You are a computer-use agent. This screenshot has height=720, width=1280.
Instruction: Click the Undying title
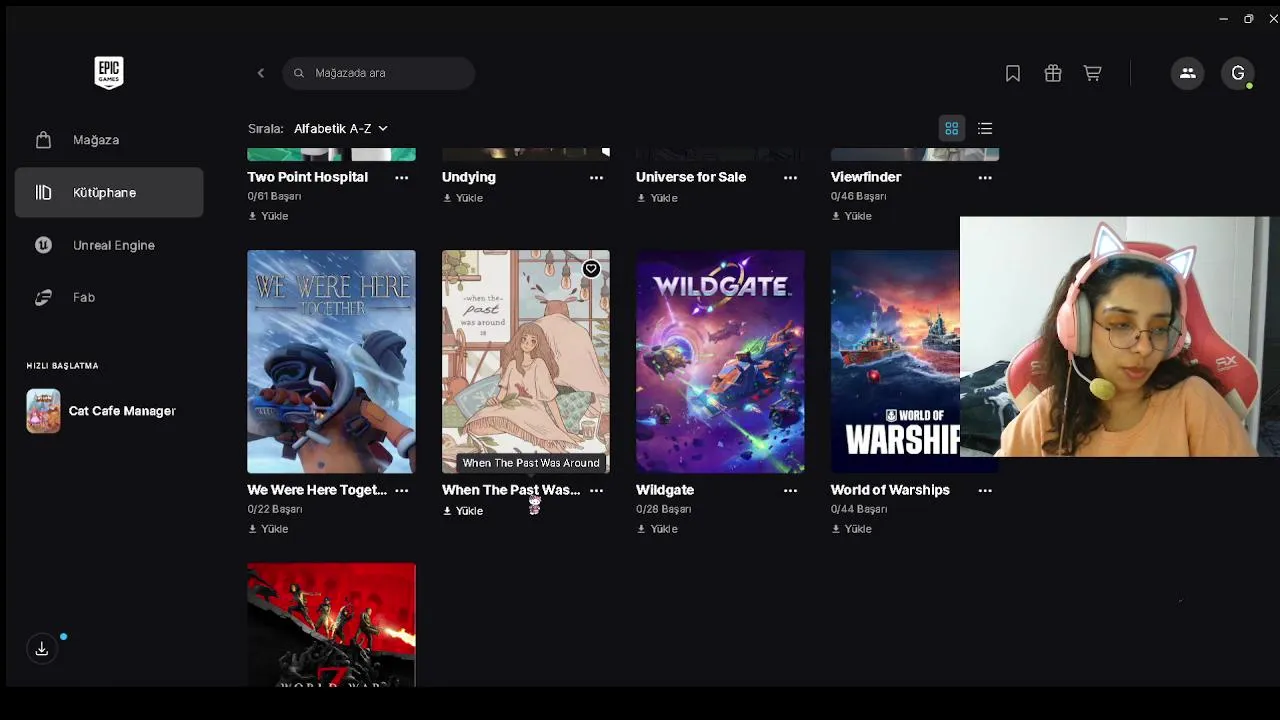(469, 177)
